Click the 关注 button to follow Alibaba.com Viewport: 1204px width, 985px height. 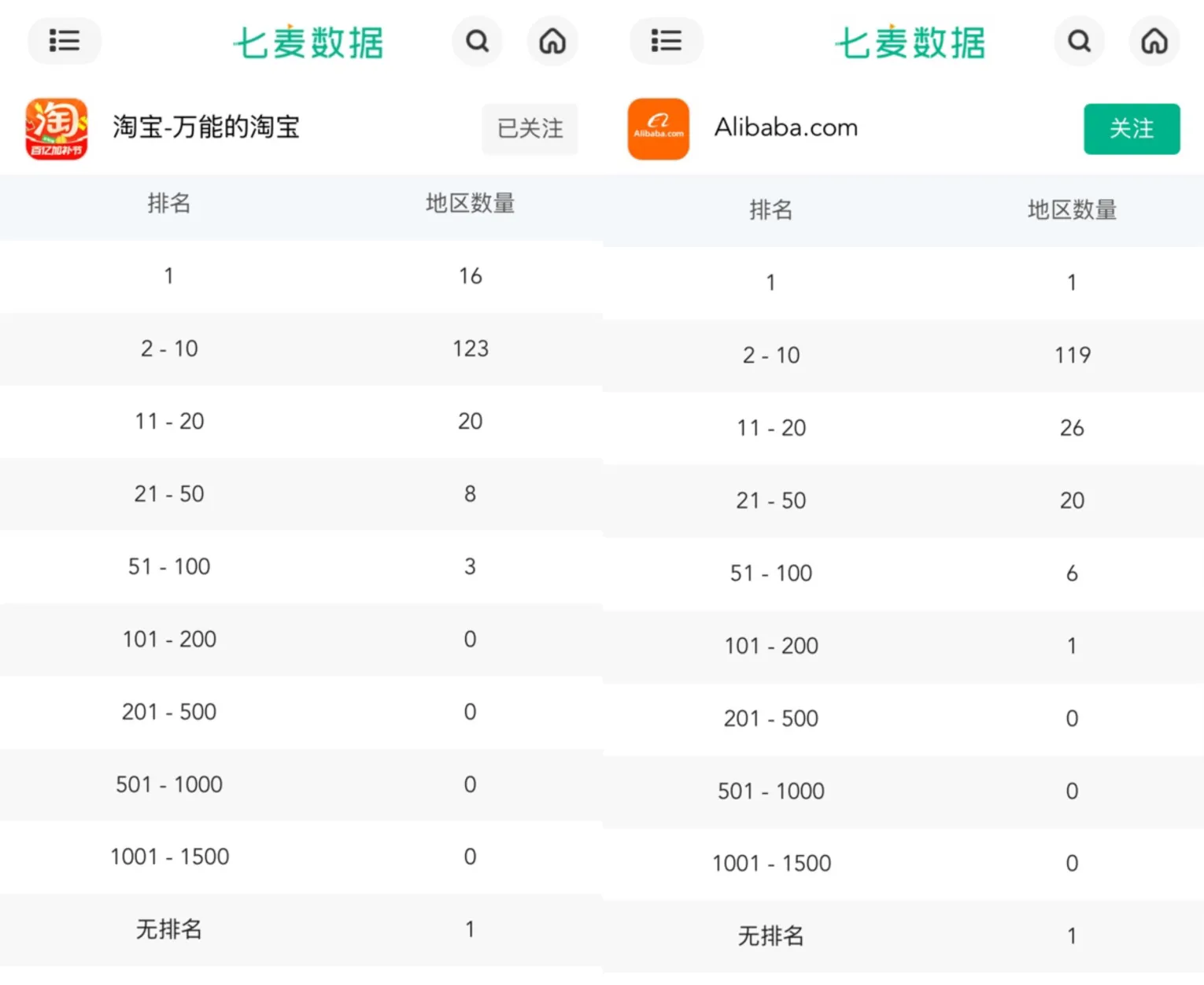pos(1132,129)
